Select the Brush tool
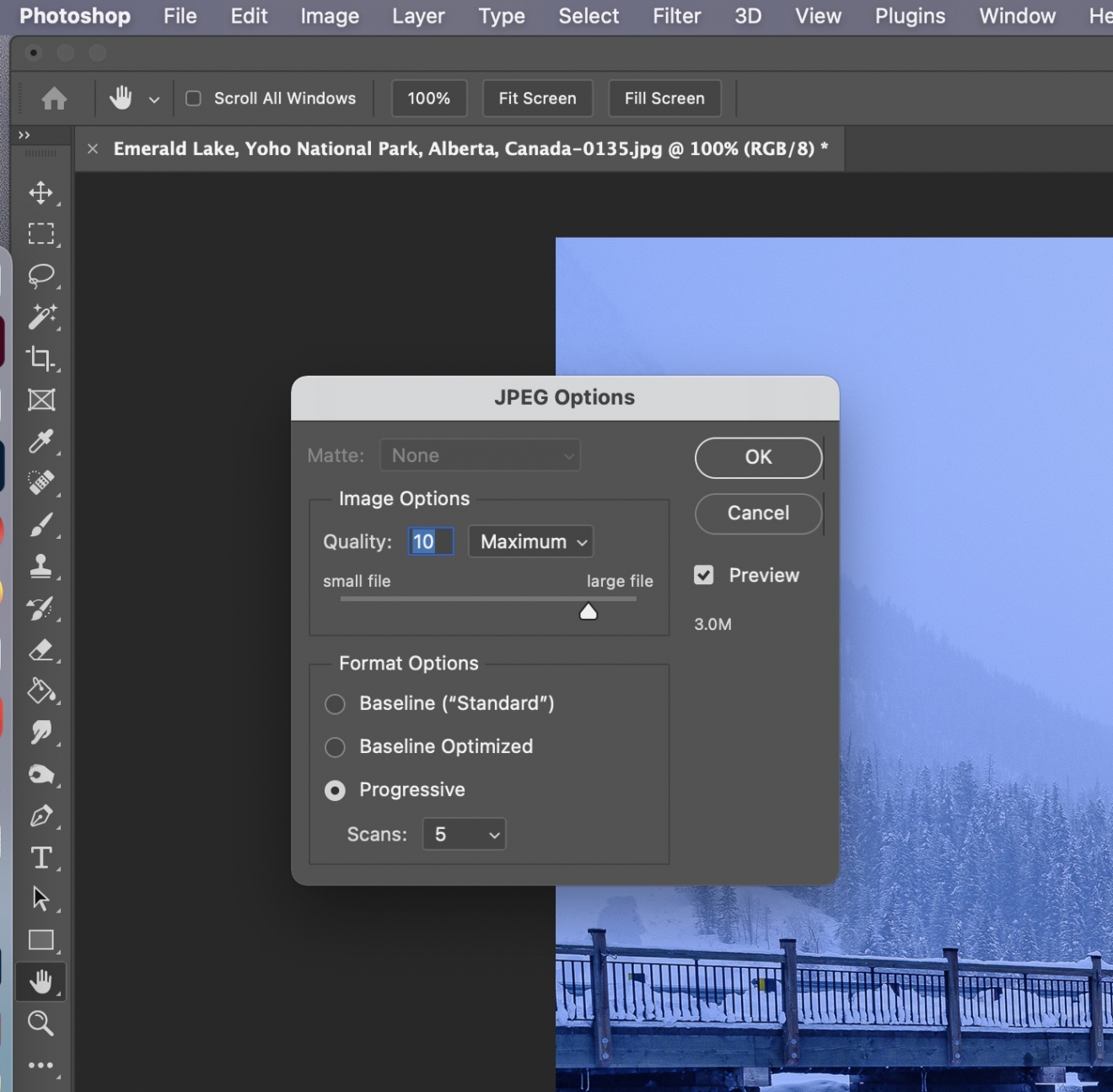 click(x=40, y=524)
